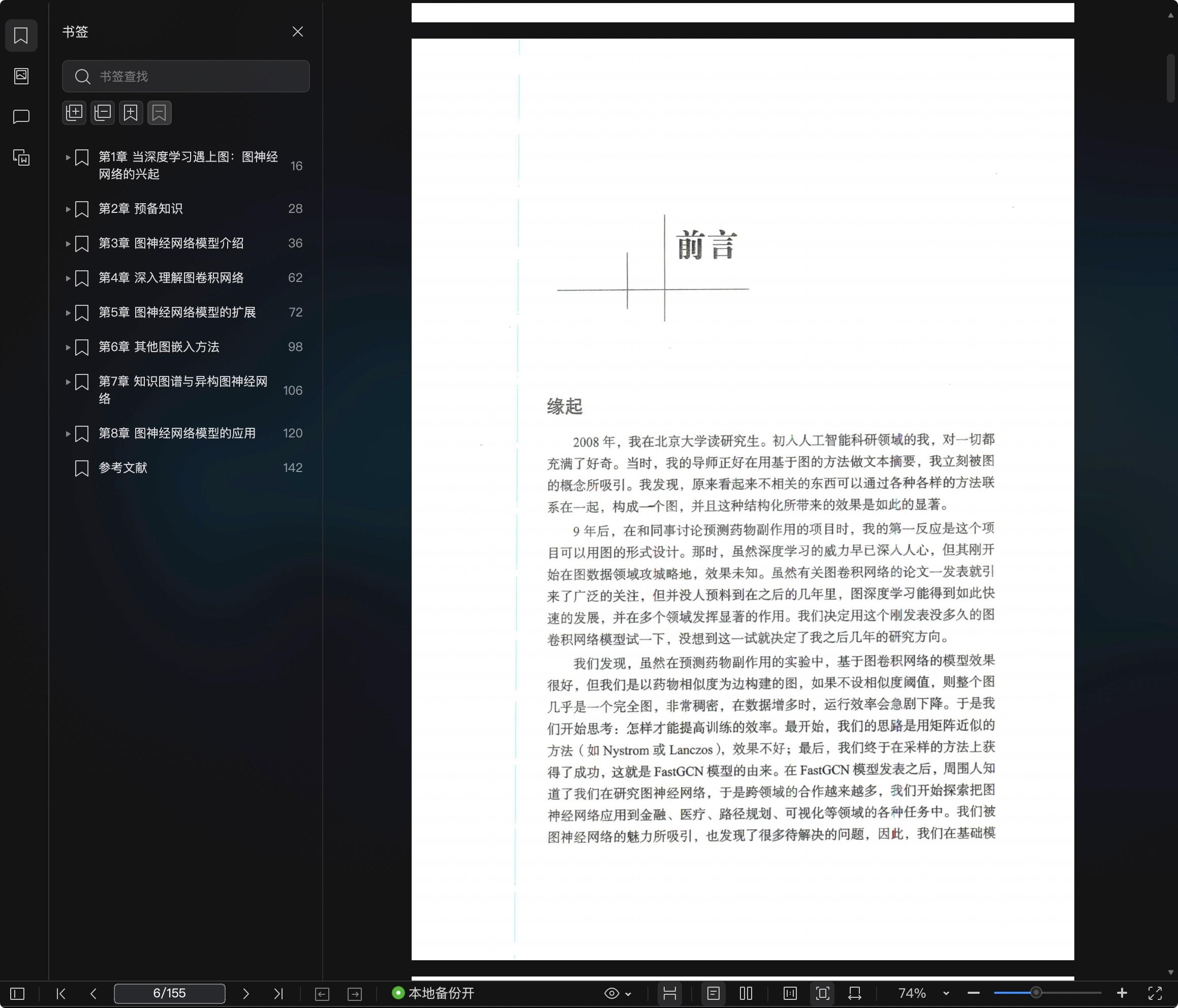The image size is (1178, 1008).
Task: Select single page view layout
Action: [x=714, y=993]
